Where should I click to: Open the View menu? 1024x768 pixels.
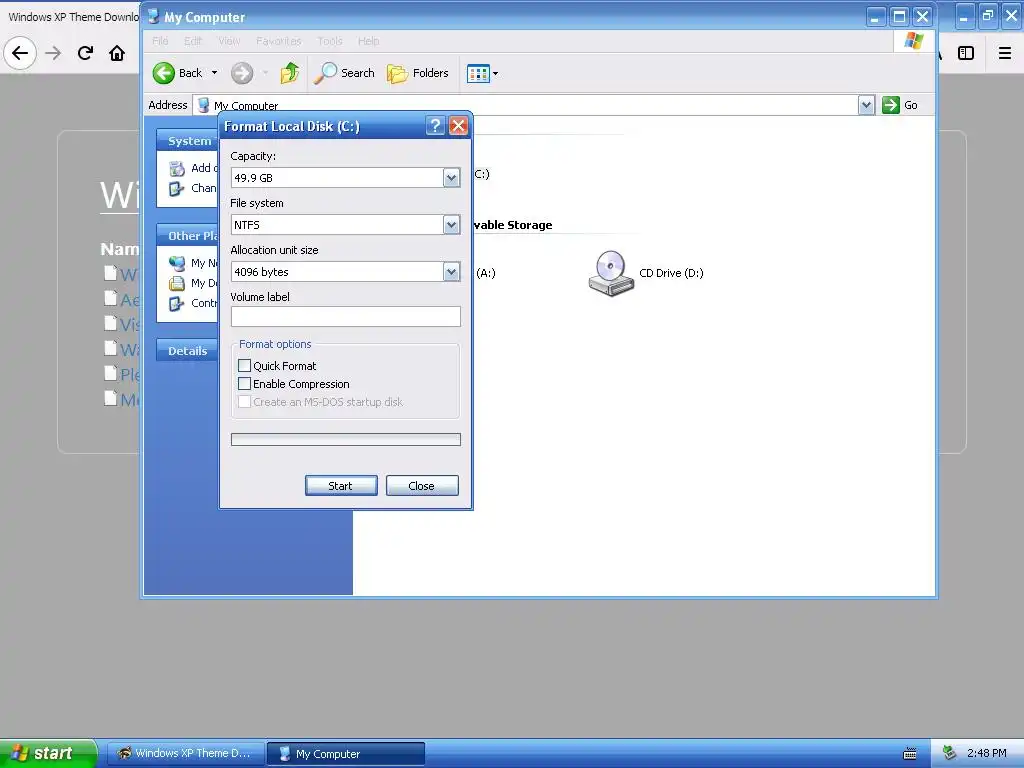click(229, 41)
